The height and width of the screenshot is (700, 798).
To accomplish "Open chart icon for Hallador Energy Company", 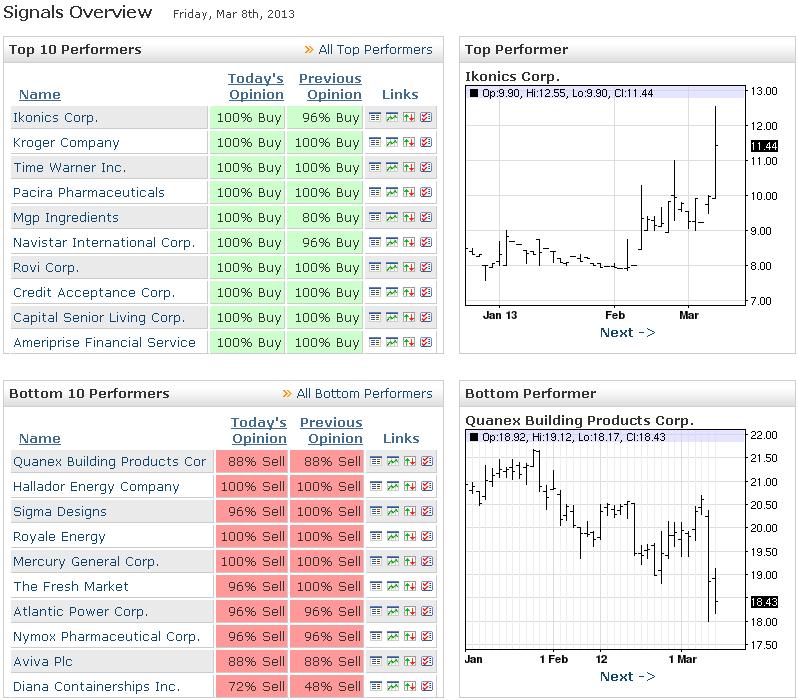I will pyautogui.click(x=393, y=486).
